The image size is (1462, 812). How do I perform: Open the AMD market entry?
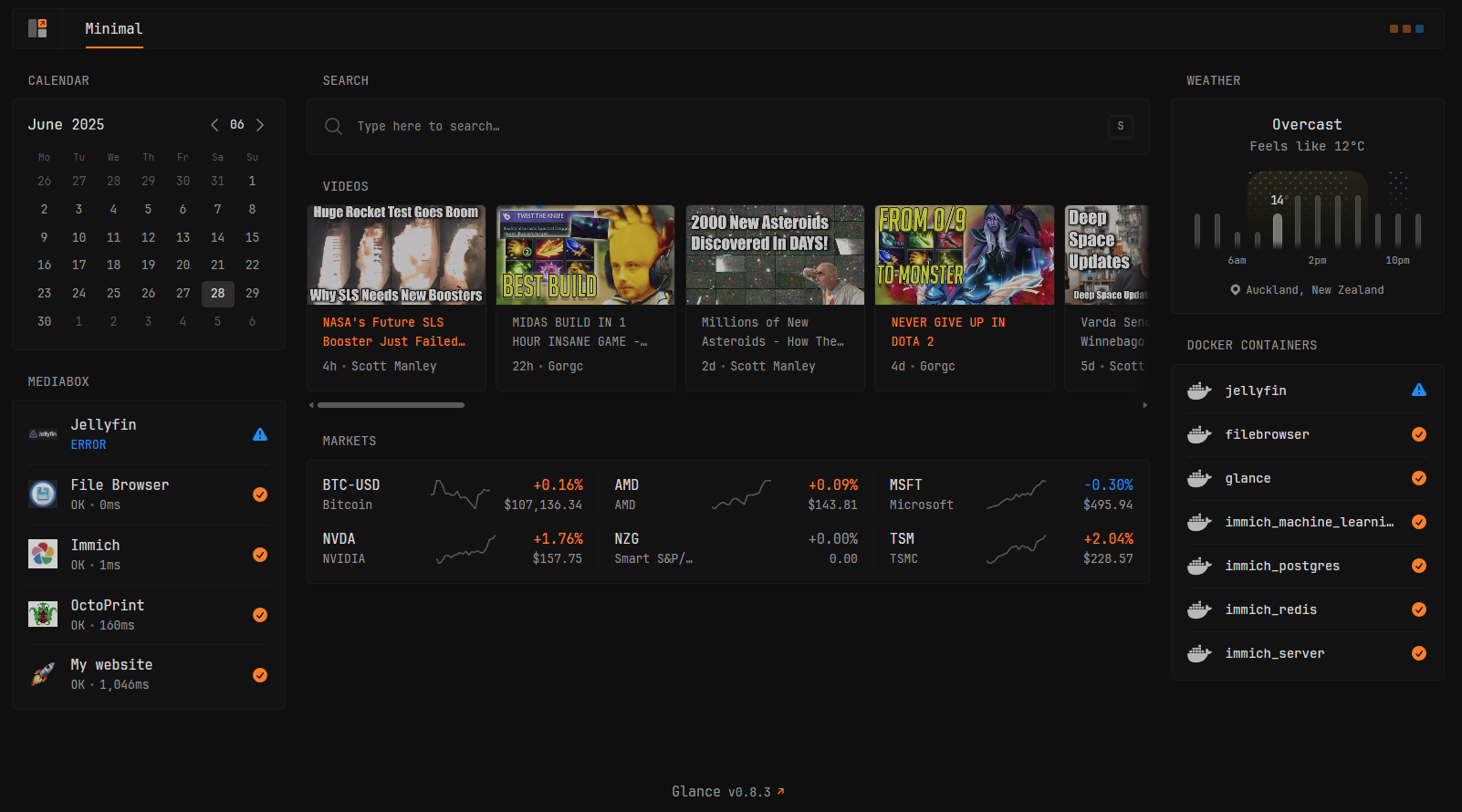coord(627,485)
